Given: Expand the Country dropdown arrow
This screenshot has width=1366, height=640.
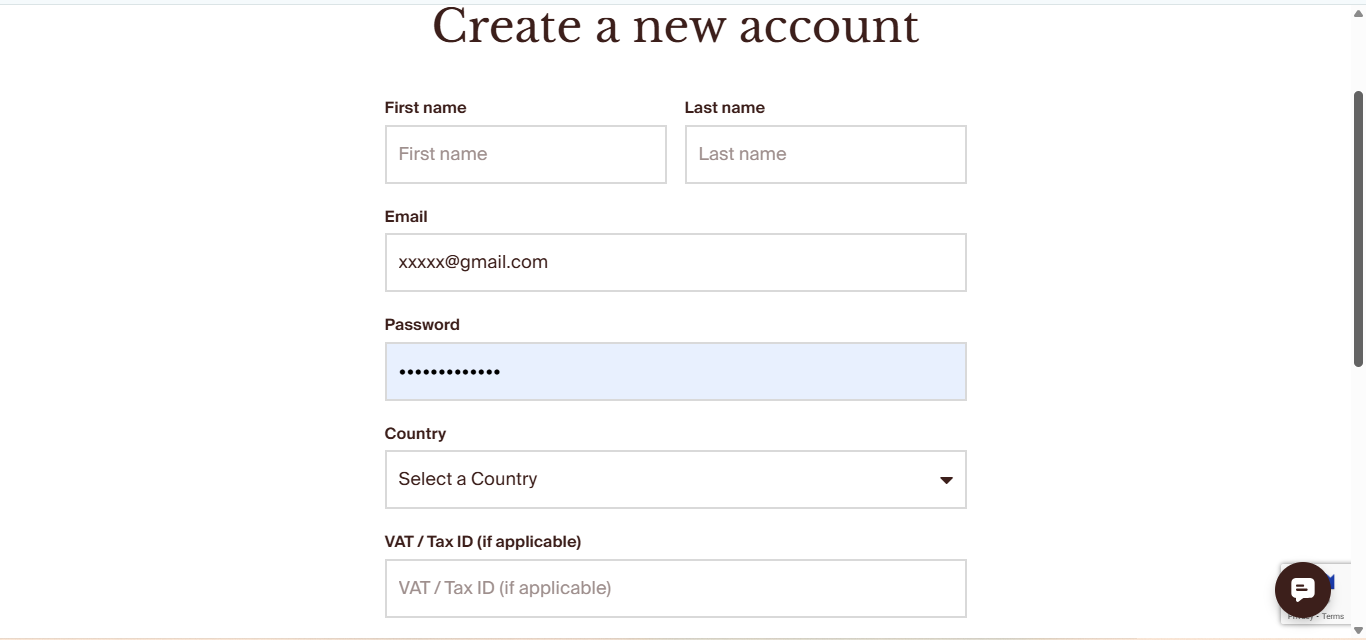Looking at the screenshot, I should [x=946, y=480].
